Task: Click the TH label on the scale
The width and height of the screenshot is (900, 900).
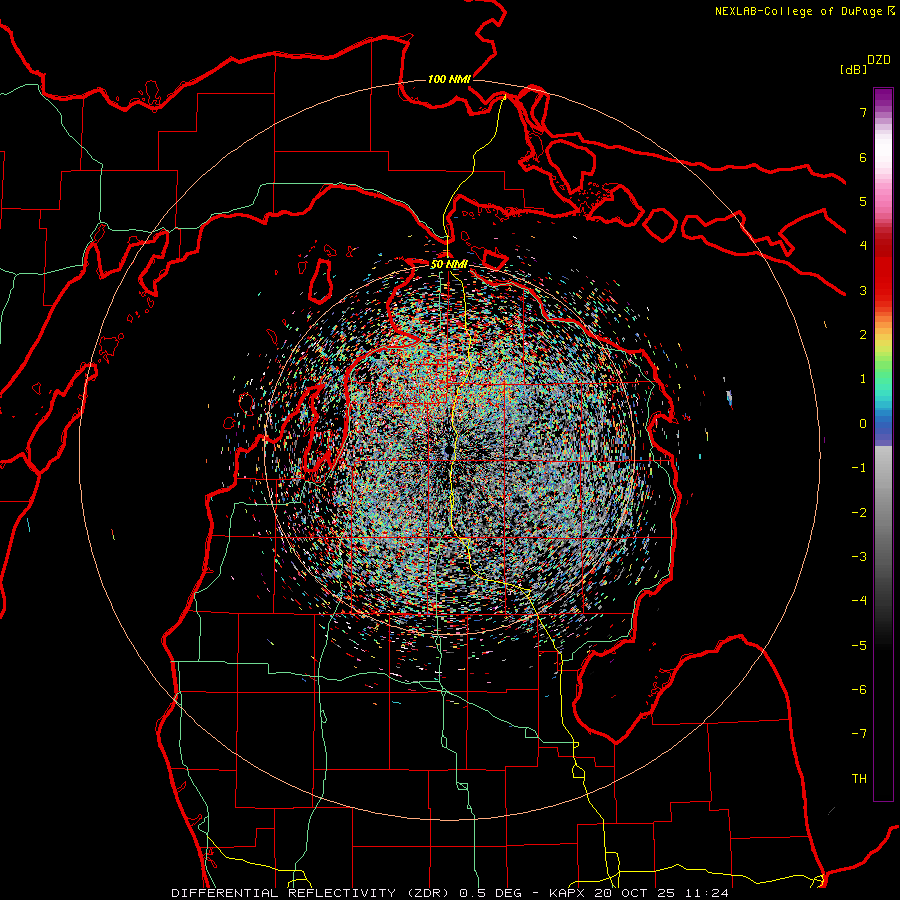Action: 859,779
